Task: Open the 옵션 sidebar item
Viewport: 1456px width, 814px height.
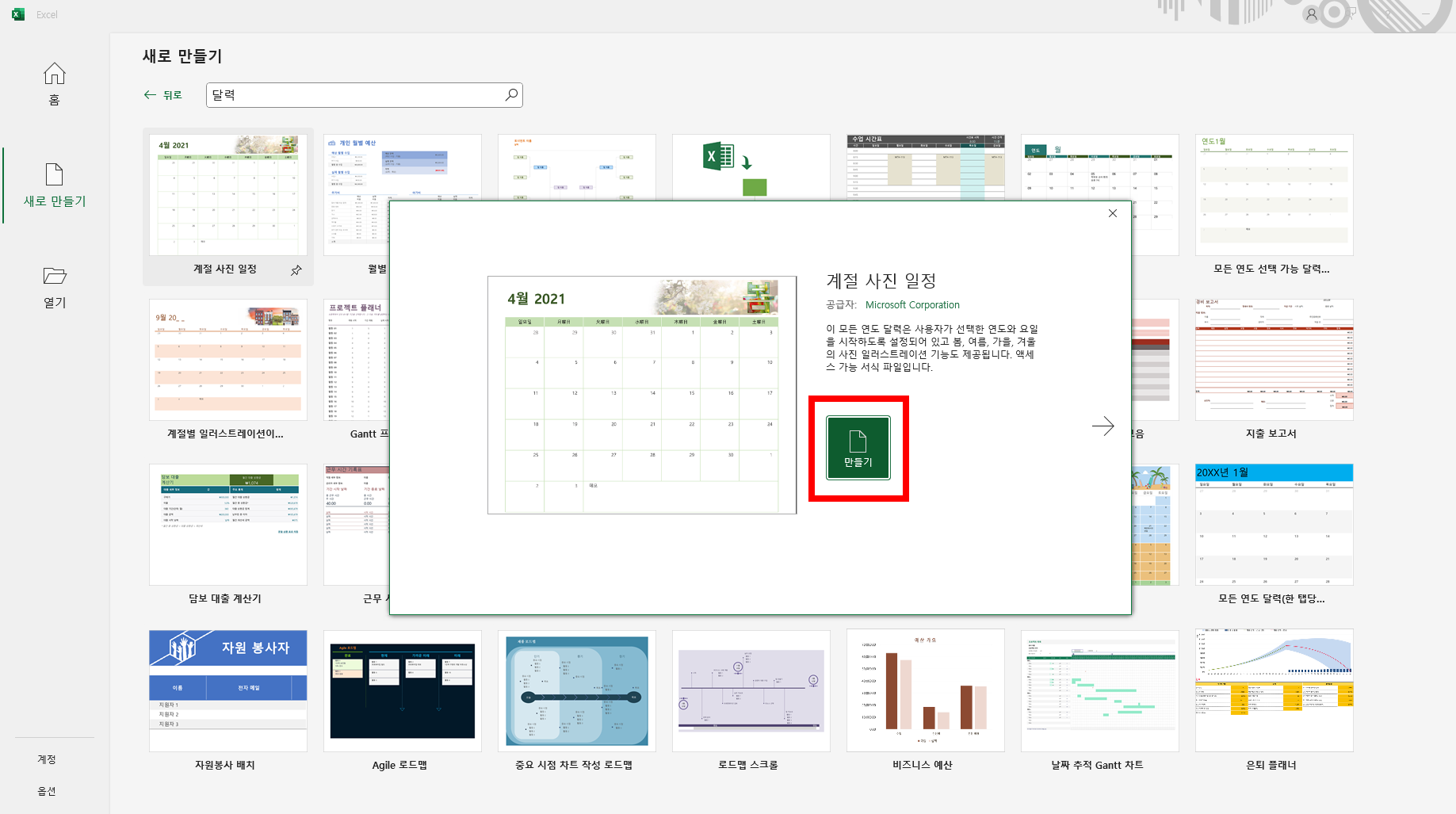Action: tap(46, 790)
